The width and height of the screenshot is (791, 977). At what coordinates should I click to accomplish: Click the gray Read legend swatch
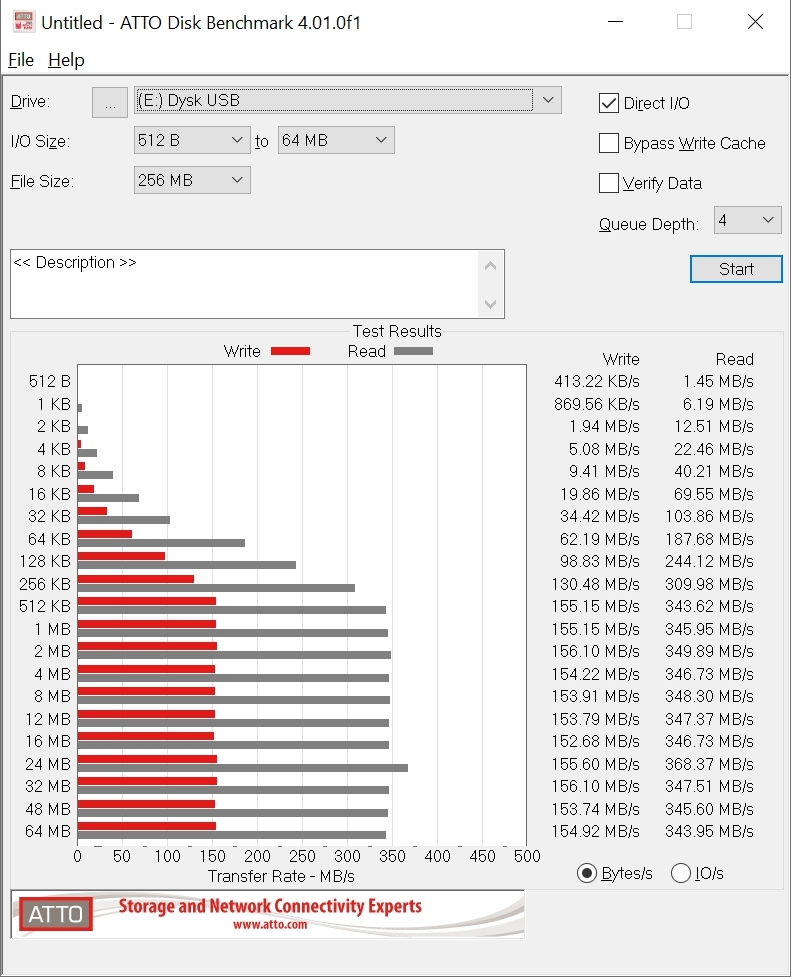coord(413,351)
